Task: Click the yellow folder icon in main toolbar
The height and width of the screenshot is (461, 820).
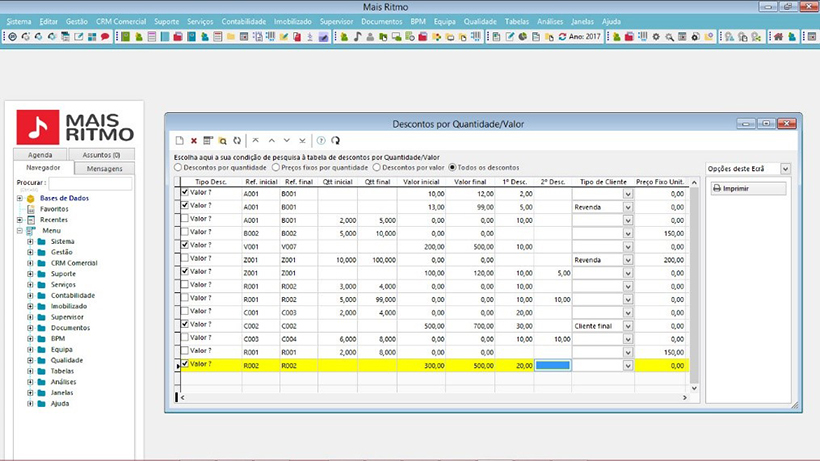Action: [x=231, y=37]
